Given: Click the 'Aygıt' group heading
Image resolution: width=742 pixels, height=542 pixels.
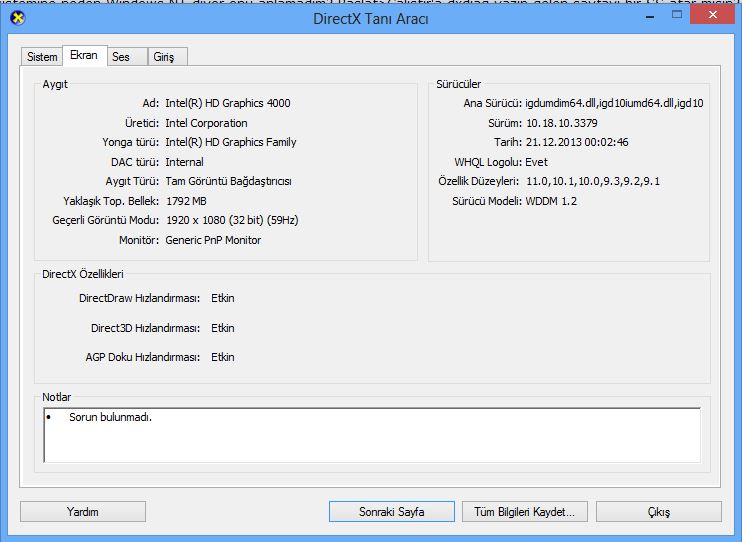Looking at the screenshot, I should tap(55, 84).
